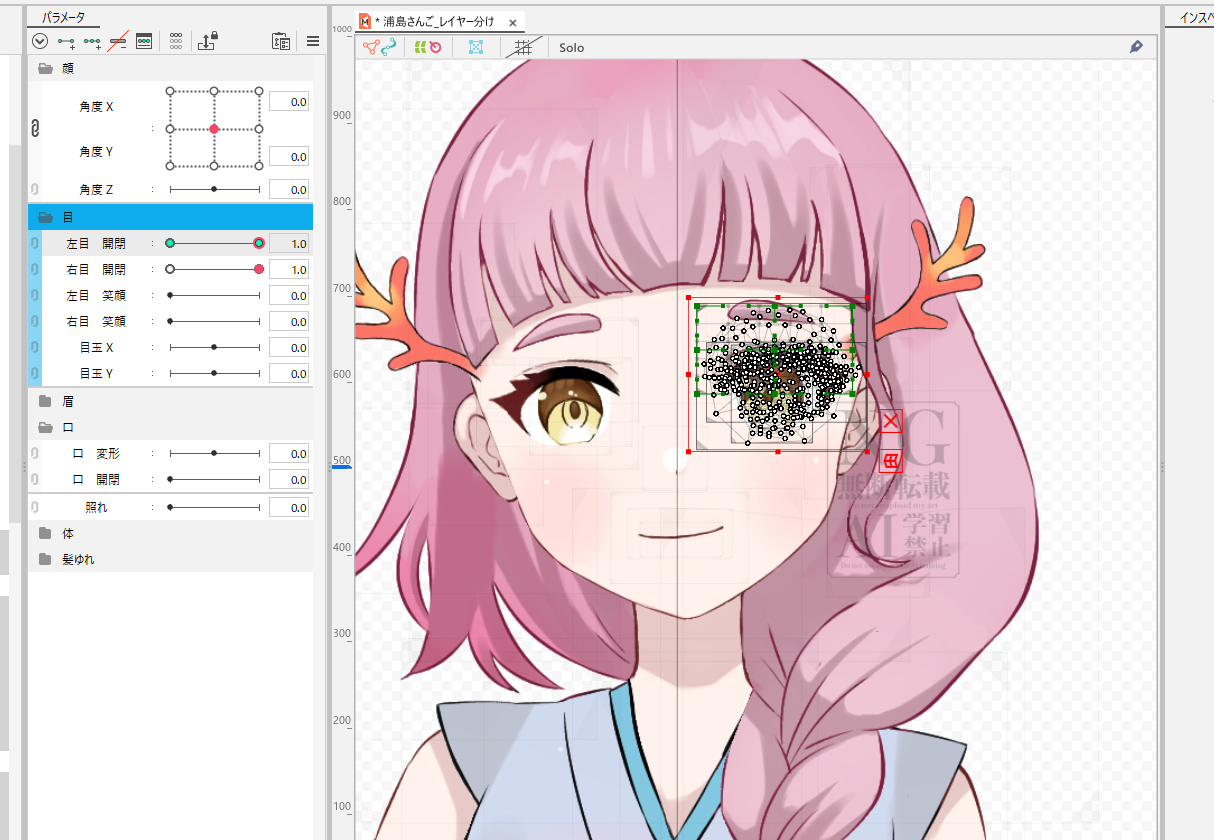
Task: Click the collapse-all chevron button in Parameters panel
Action: point(40,41)
